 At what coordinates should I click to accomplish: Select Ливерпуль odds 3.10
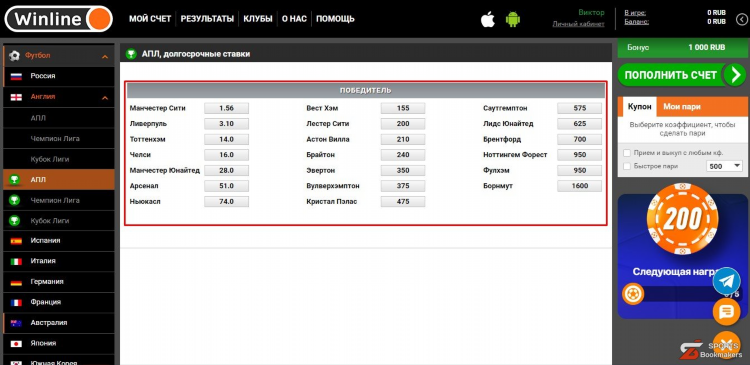tap(226, 123)
